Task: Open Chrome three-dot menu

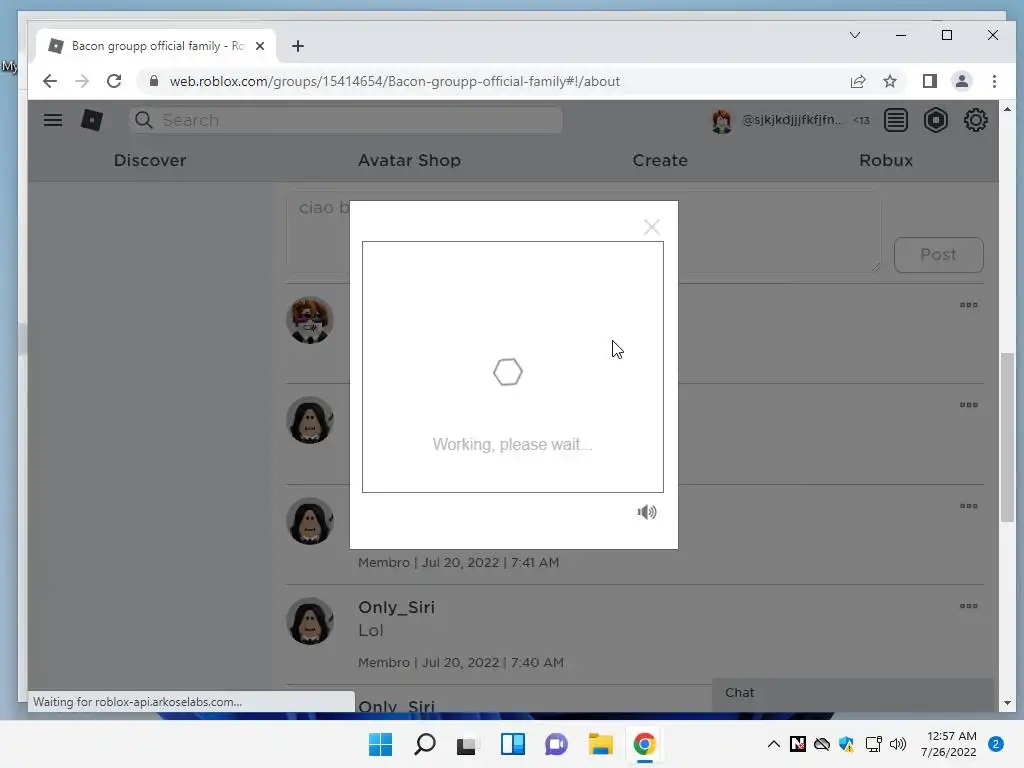Action: 994,81
